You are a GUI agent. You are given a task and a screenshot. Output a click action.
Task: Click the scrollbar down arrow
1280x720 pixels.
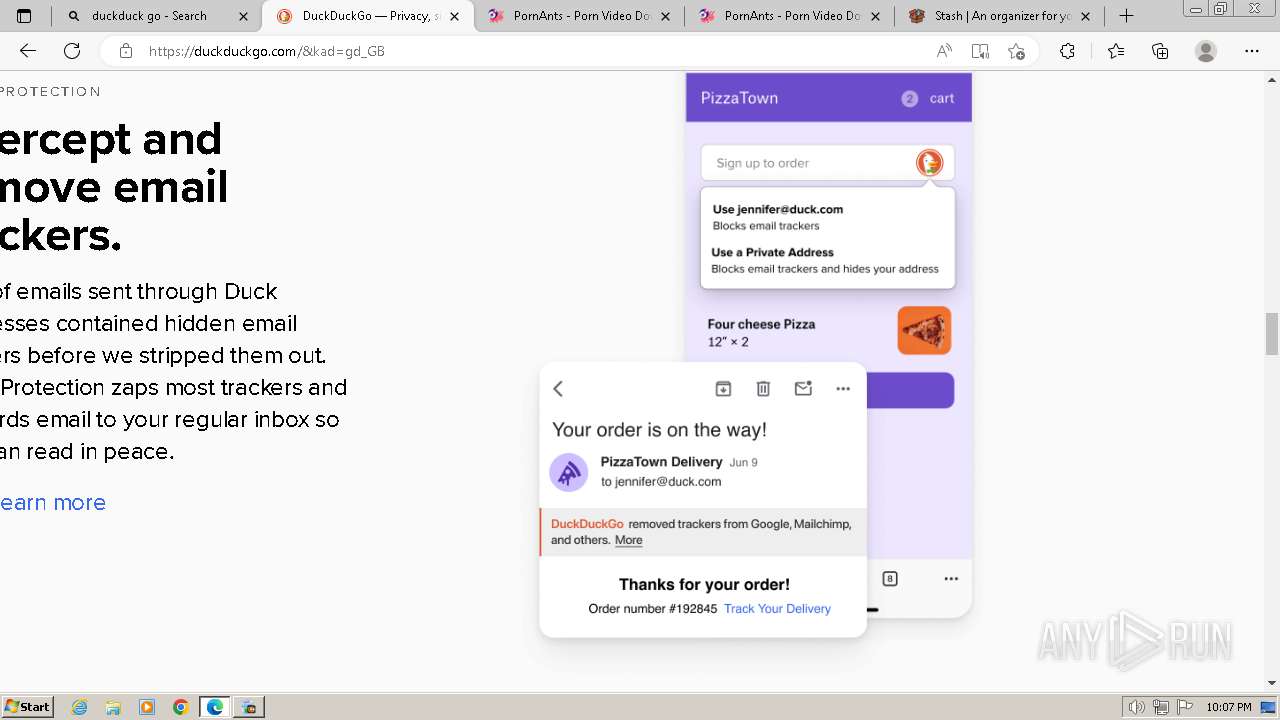point(1271,684)
